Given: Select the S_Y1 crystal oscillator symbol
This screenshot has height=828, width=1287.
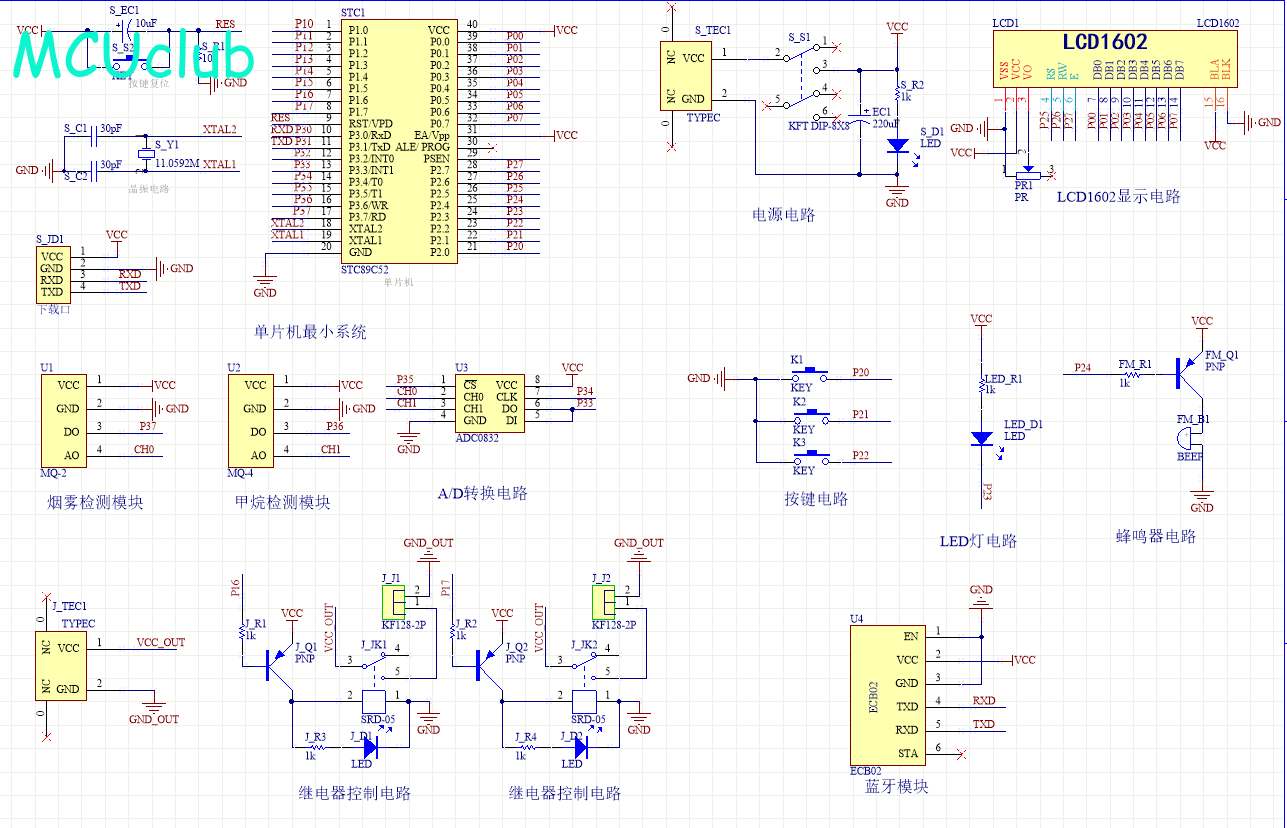Looking at the screenshot, I should pos(147,150).
